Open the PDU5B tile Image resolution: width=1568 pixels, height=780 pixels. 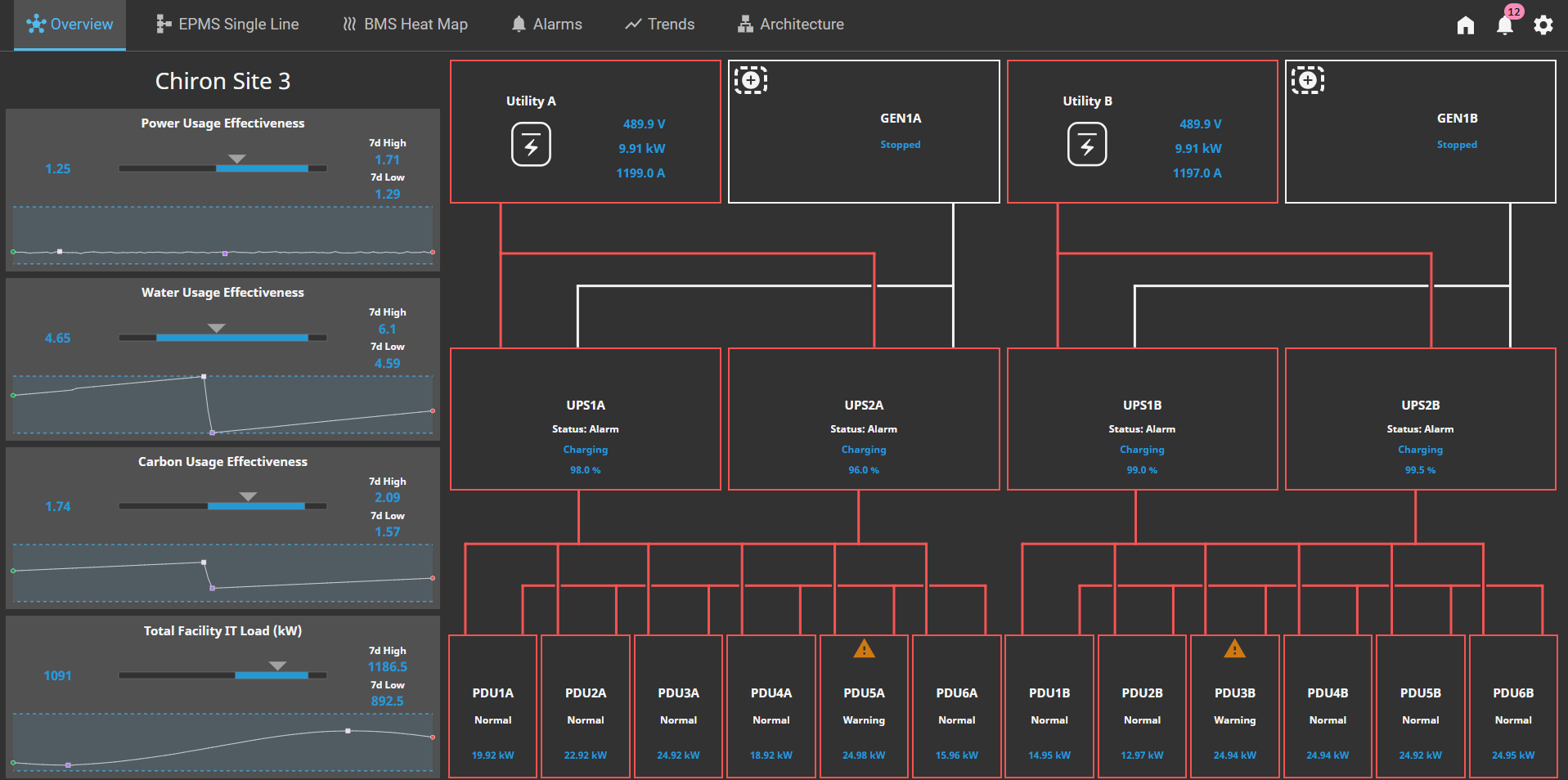[x=1421, y=706]
